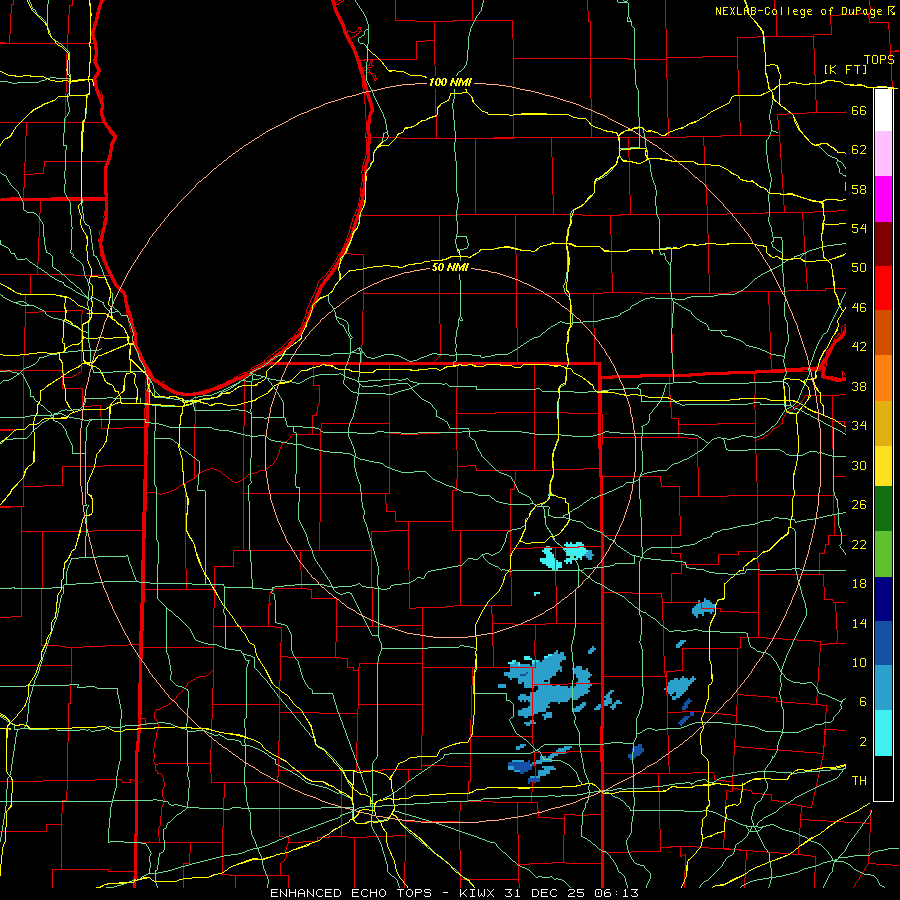Click the legend value '30'
The width and height of the screenshot is (900, 900).
pyautogui.click(x=859, y=465)
